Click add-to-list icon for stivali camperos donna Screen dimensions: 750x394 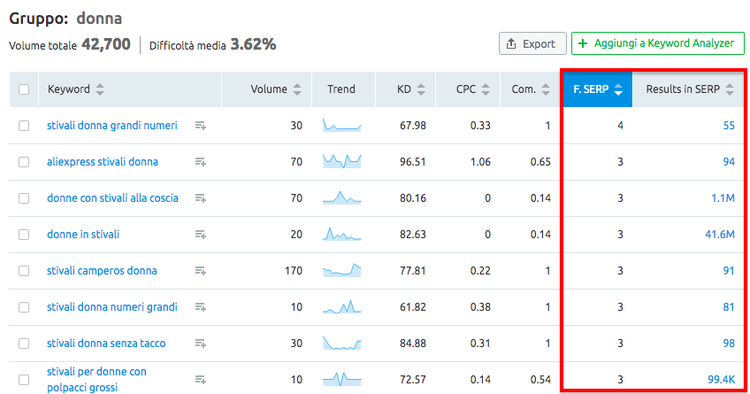pyautogui.click(x=200, y=271)
